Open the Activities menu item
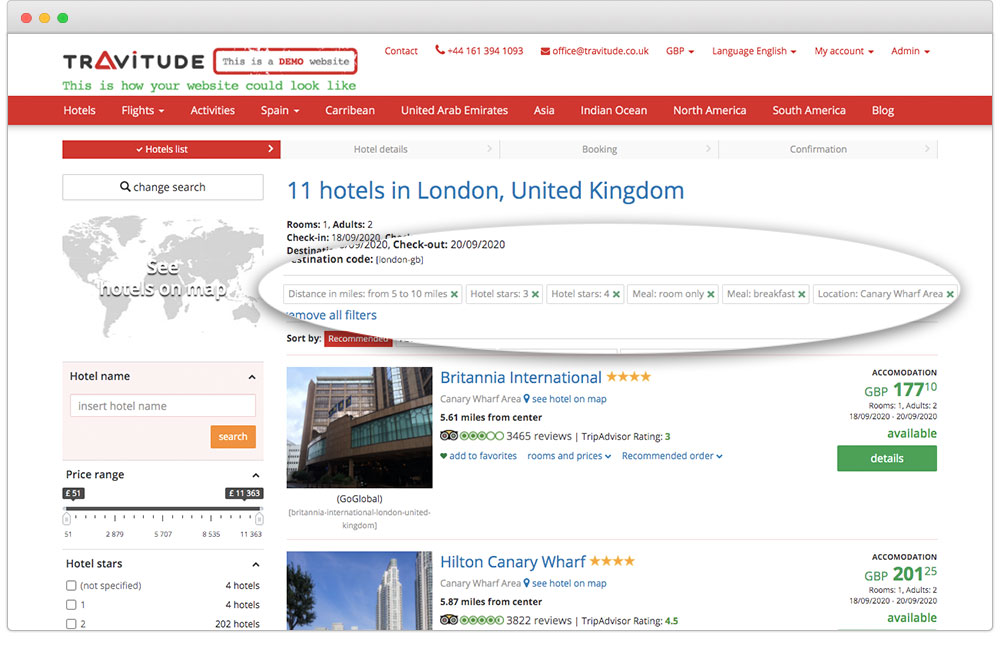The height and width of the screenshot is (646, 1000). coord(212,111)
